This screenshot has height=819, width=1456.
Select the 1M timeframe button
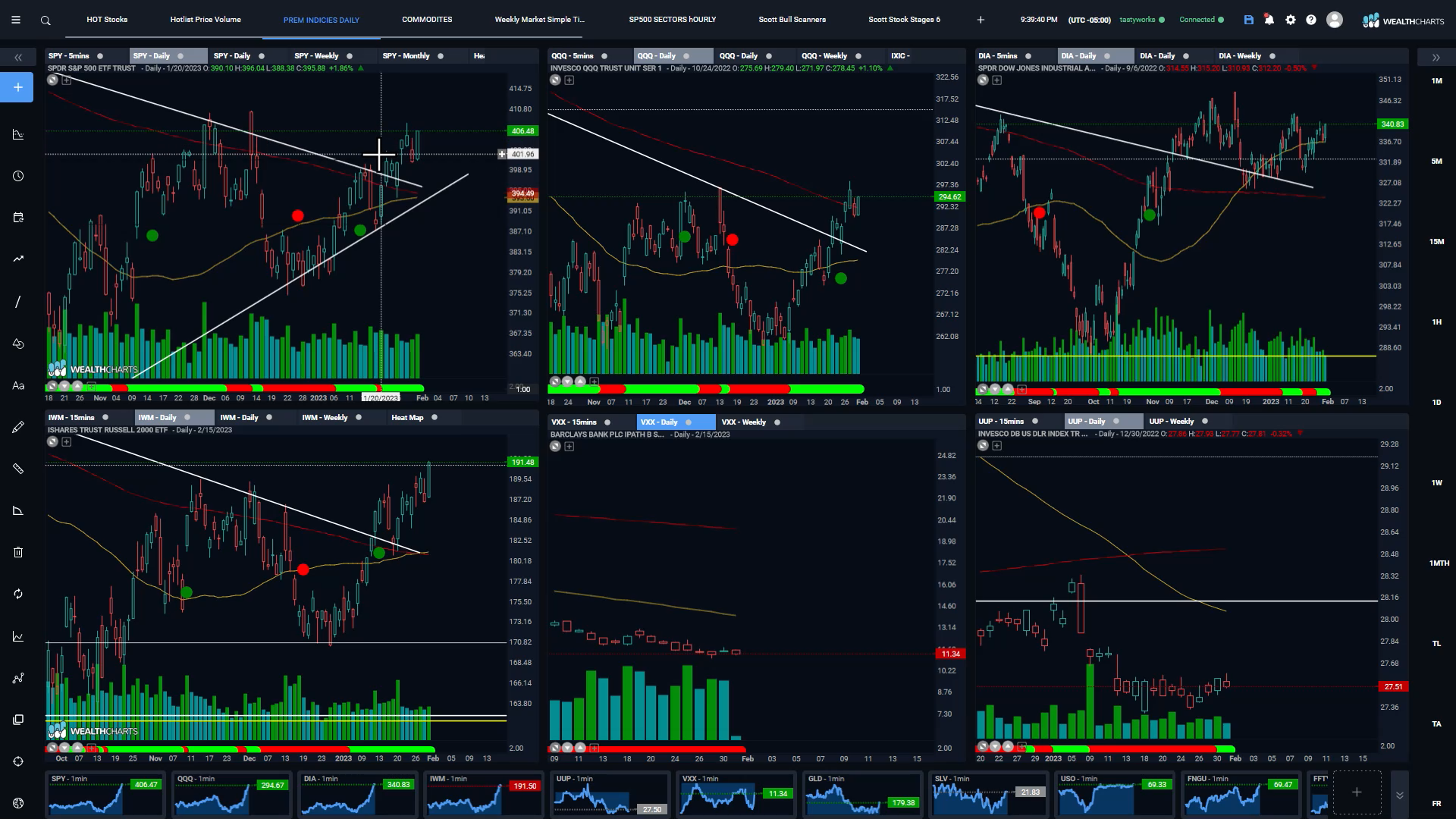[x=1436, y=81]
